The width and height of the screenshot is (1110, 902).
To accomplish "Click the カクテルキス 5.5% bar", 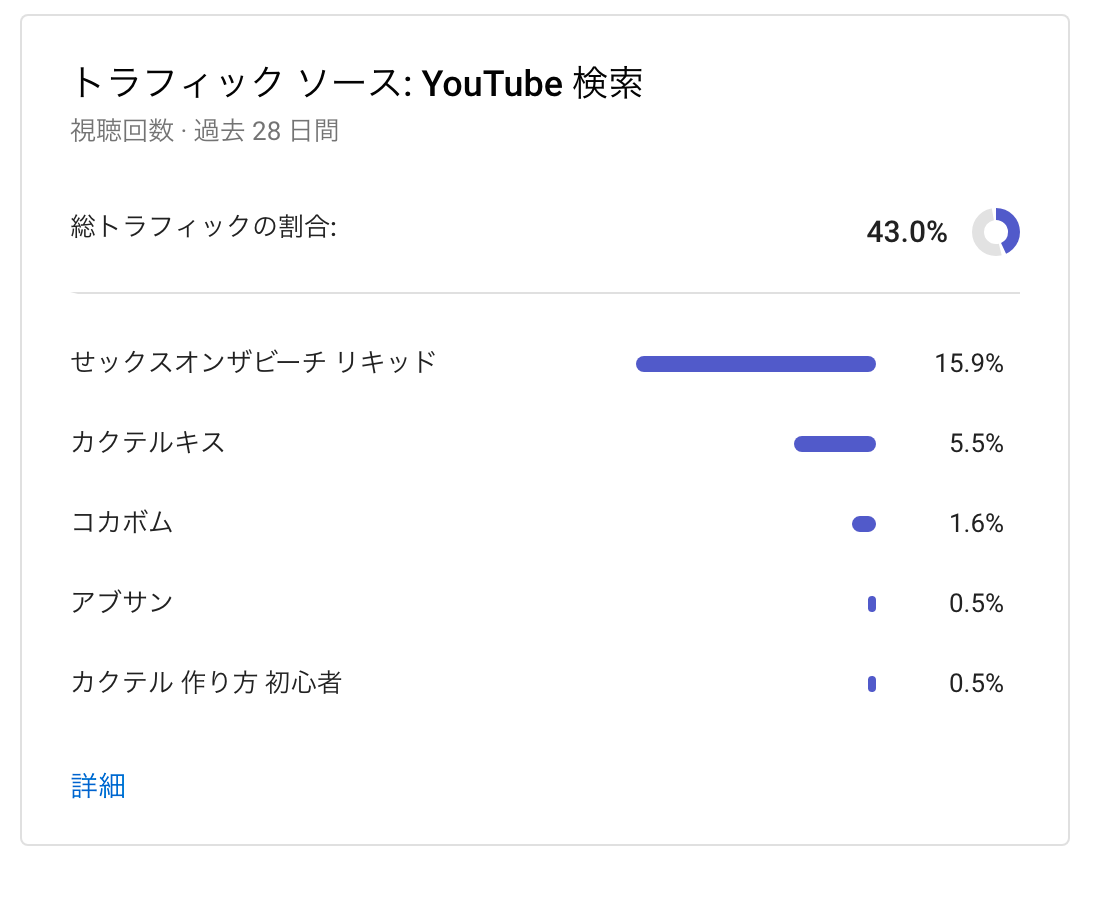I will (x=834, y=444).
